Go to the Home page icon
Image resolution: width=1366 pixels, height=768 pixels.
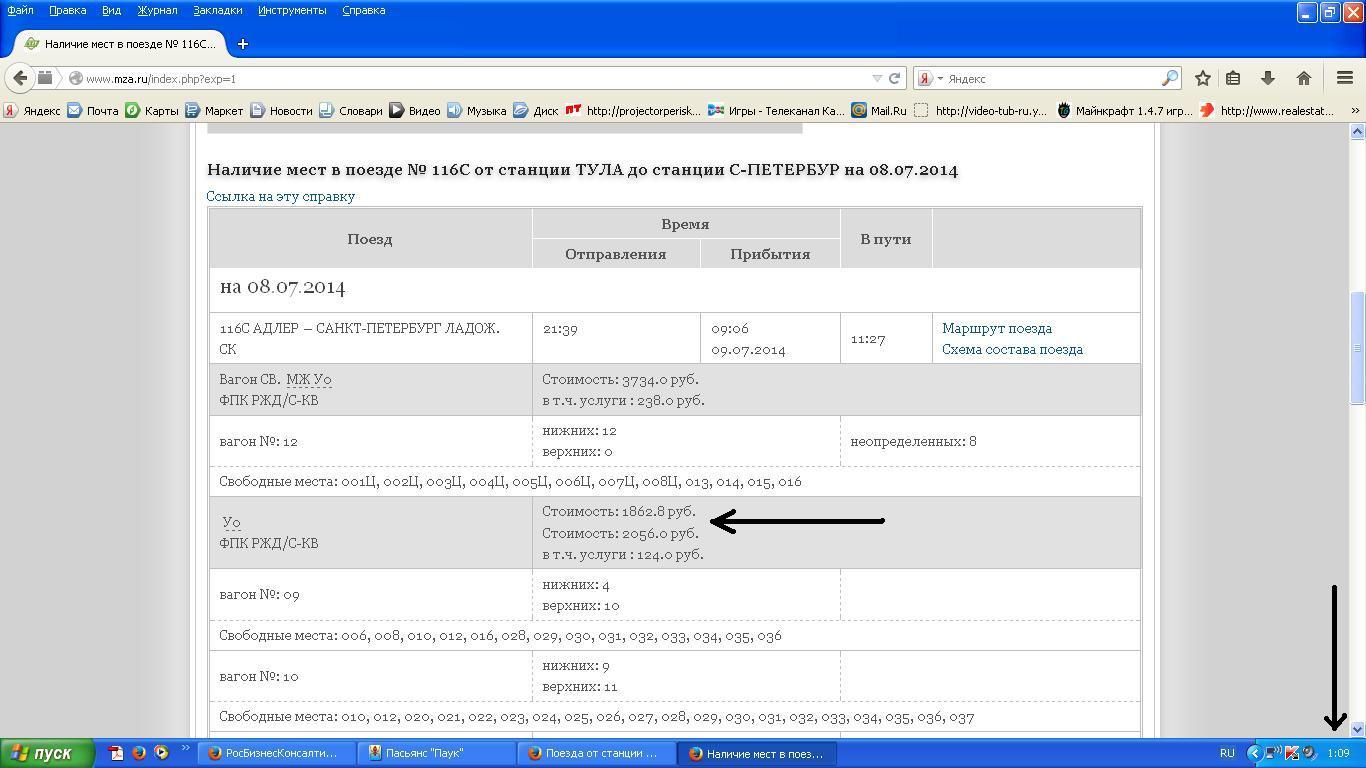point(1303,78)
